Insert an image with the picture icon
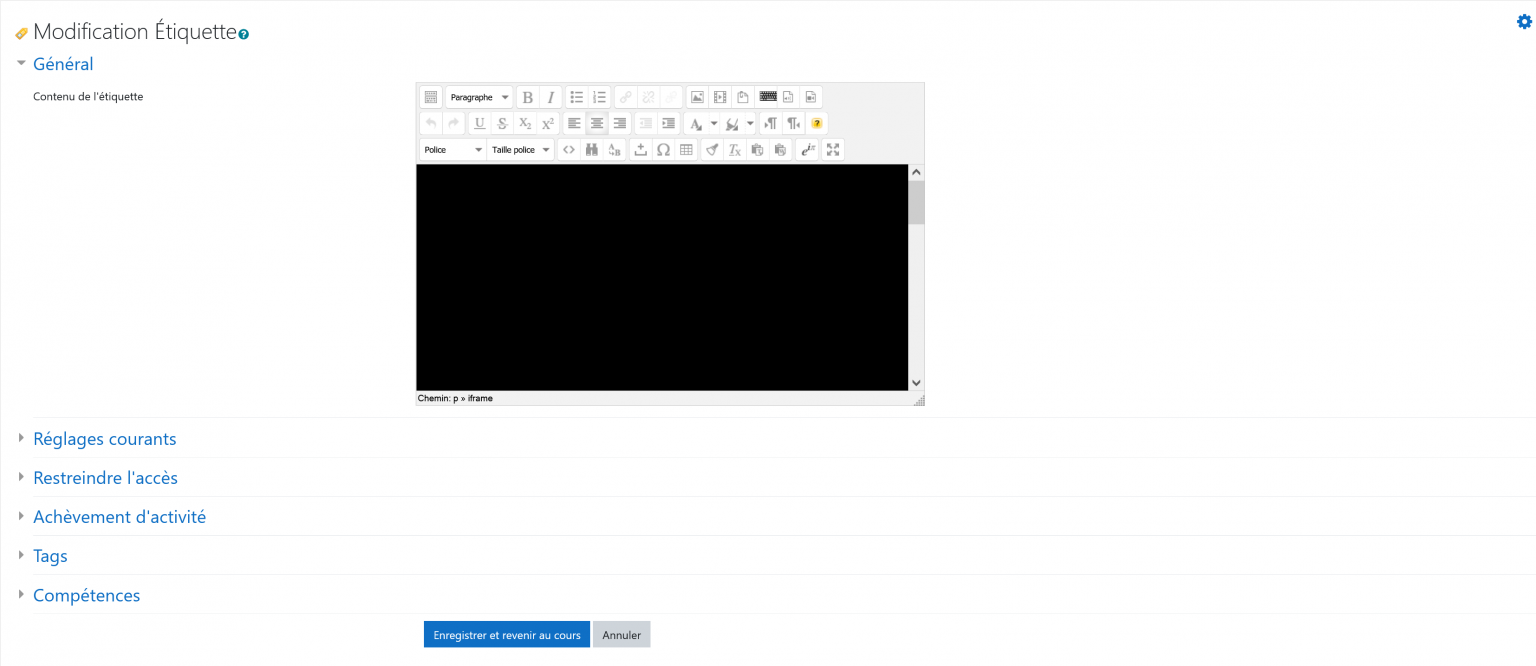This screenshot has width=1536, height=666. pos(697,97)
